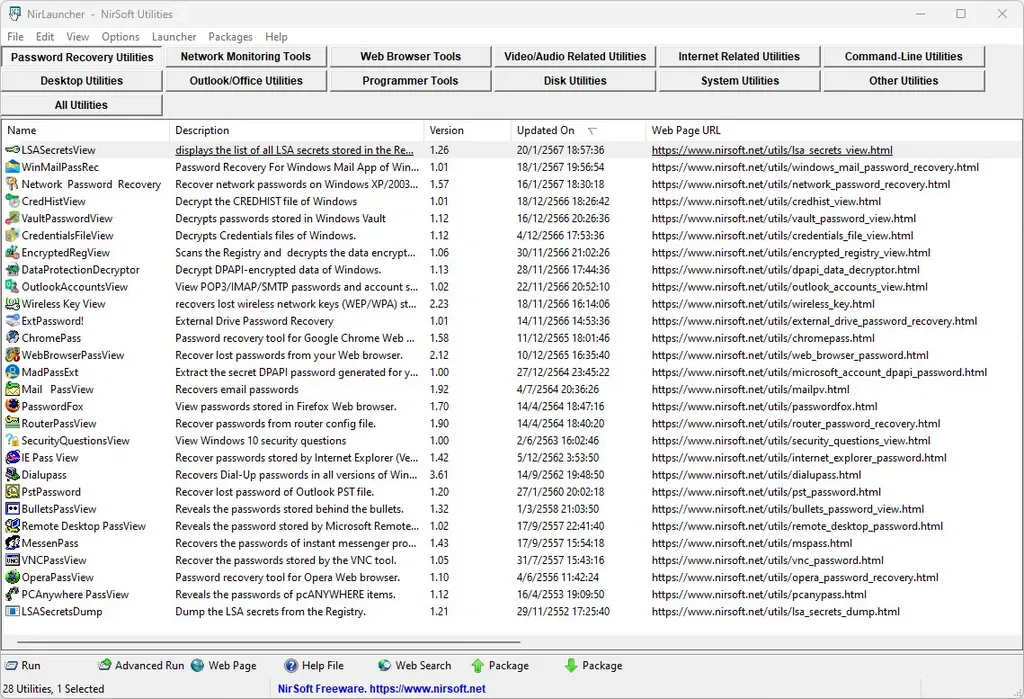Viewport: 1024px width, 699px height.
Task: Select the Wireless Key View icon
Action: [x=12, y=304]
